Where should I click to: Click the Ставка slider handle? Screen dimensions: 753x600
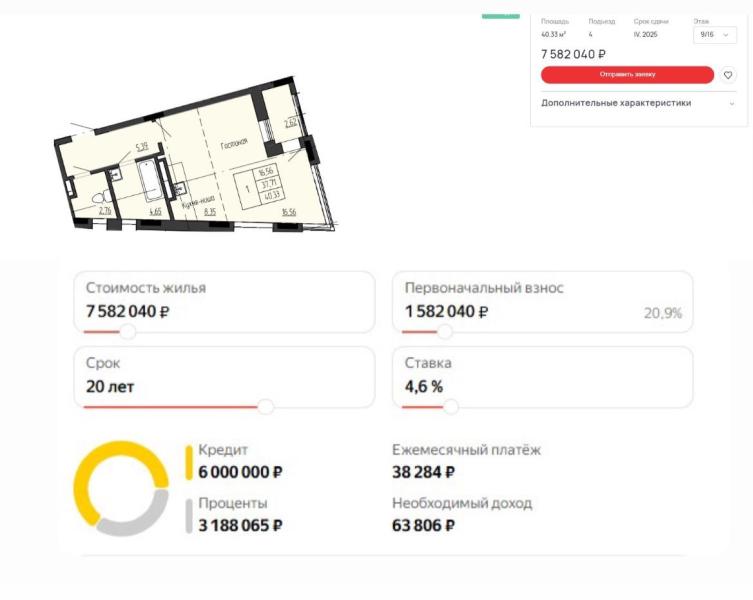pos(450,407)
